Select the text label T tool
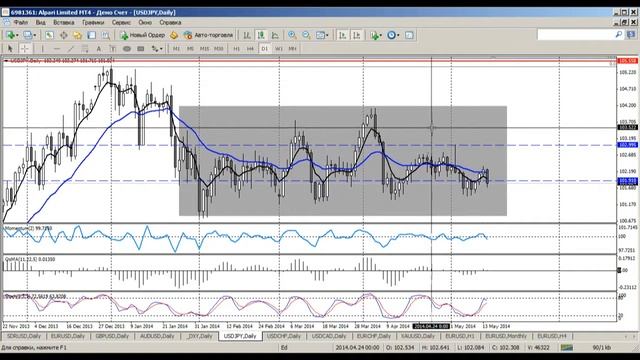This screenshot has width=640, height=360. 113,49
